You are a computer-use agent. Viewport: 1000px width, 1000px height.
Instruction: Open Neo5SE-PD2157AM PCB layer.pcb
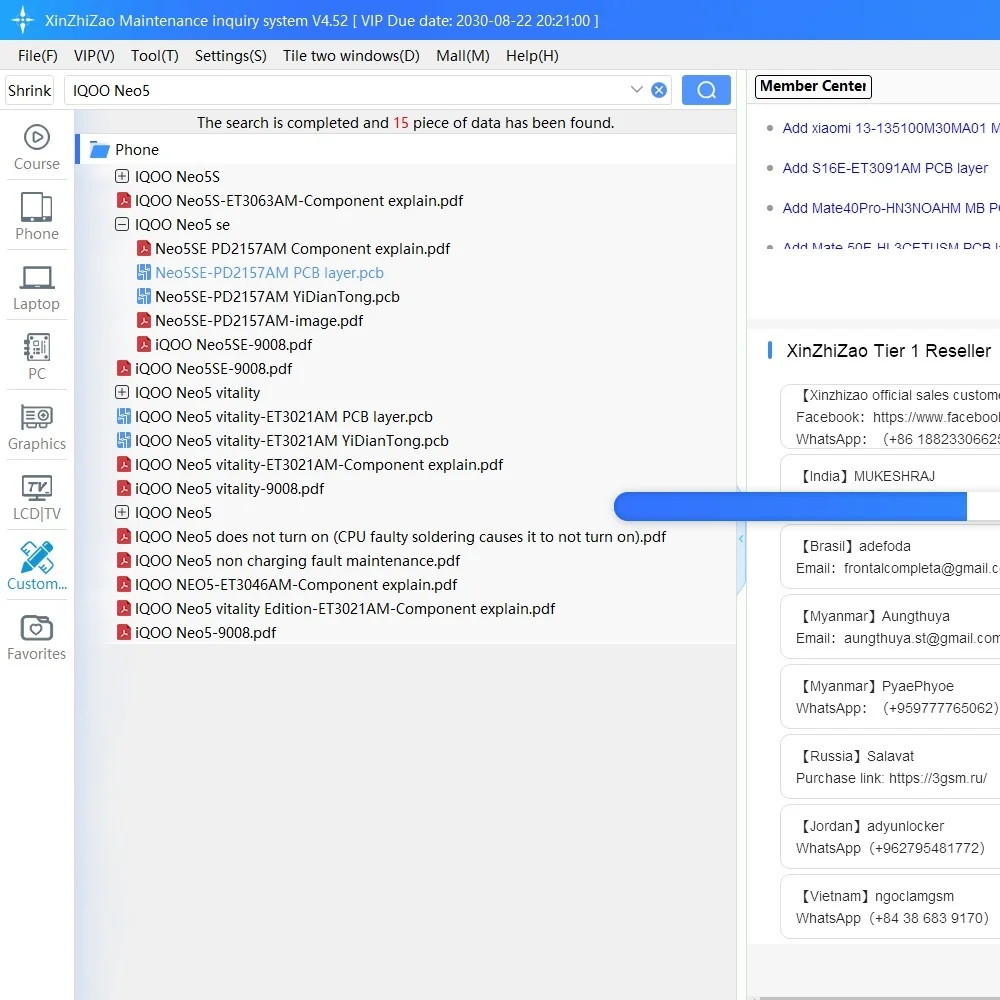coord(269,272)
